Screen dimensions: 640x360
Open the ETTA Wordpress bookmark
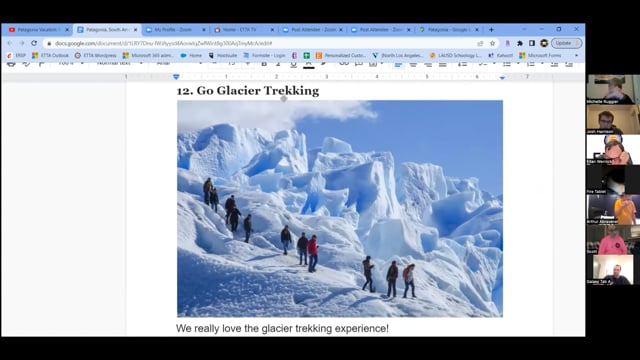[96, 55]
